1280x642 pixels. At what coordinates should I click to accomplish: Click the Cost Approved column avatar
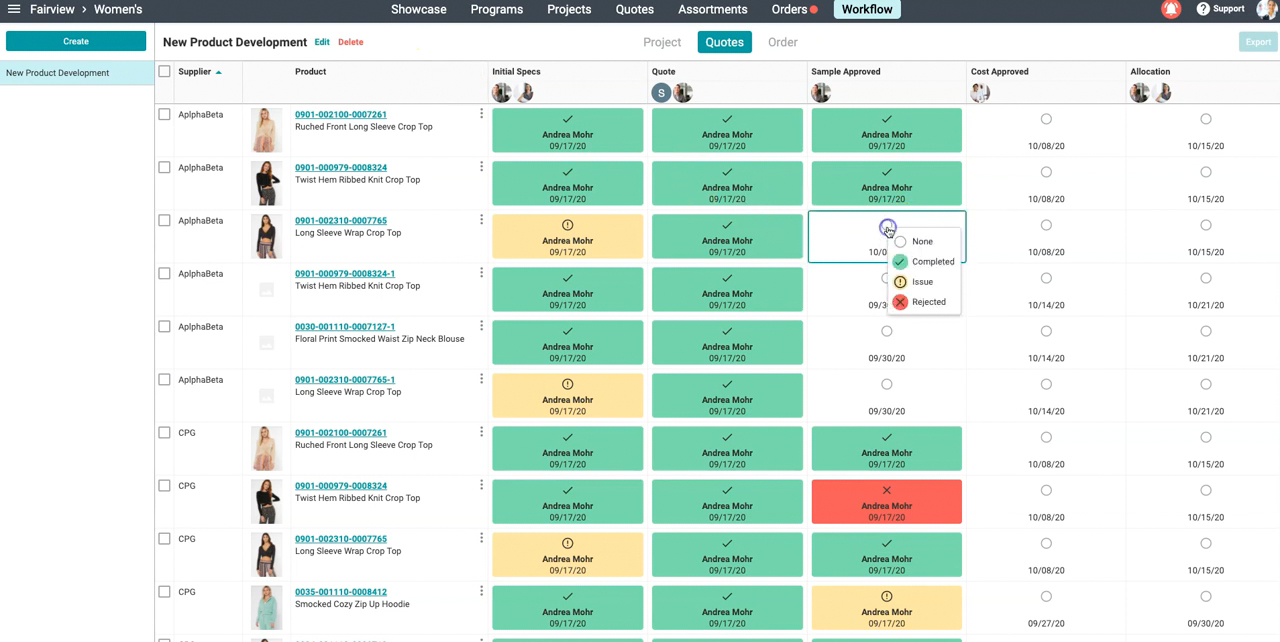pyautogui.click(x=980, y=93)
